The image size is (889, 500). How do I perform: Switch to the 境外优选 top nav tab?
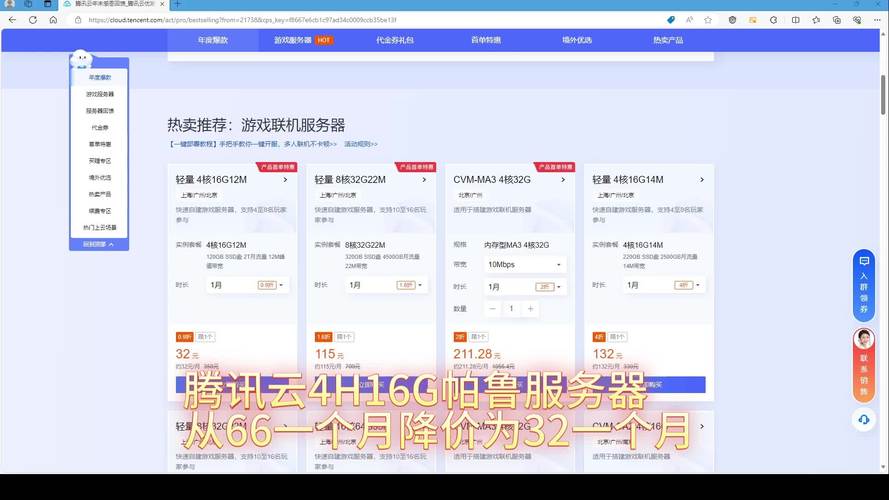(x=577, y=40)
